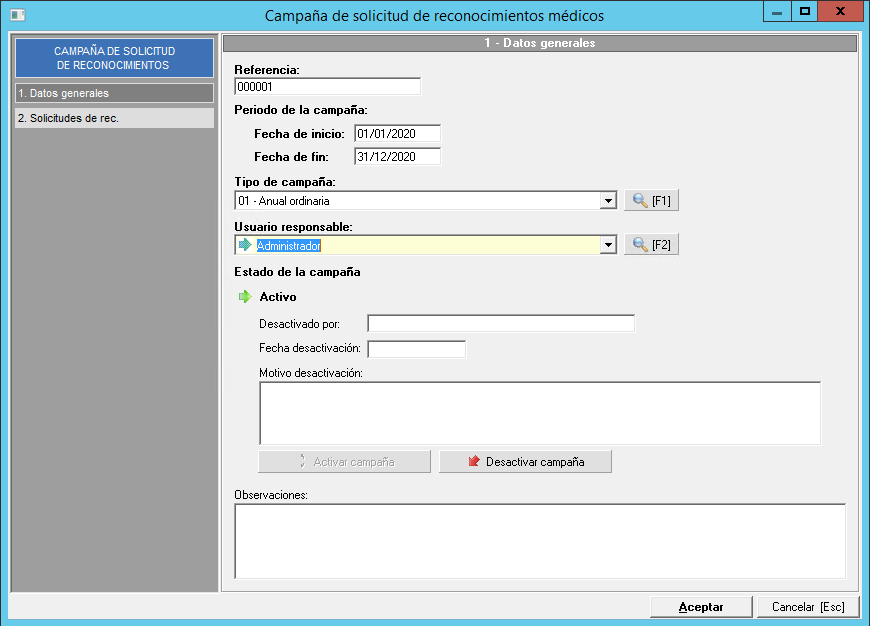Click the Desactivado por text field

click(x=501, y=323)
